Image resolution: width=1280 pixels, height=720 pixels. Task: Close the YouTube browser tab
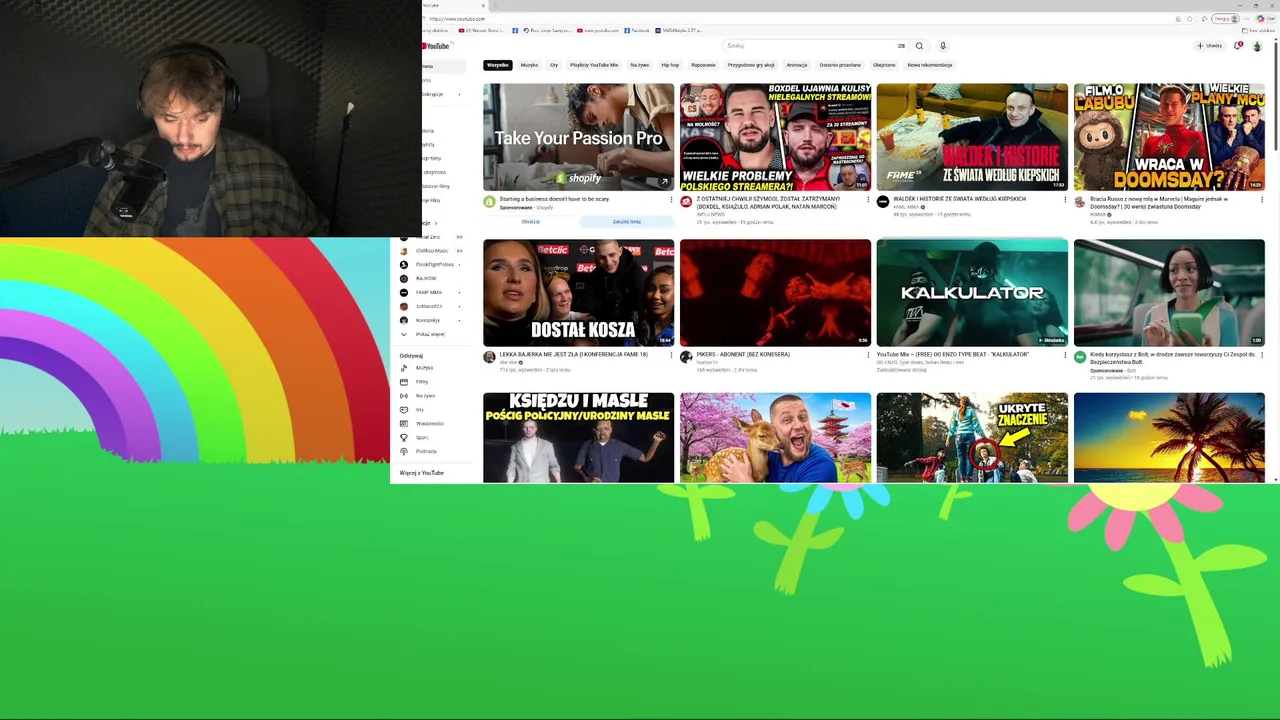tap(483, 6)
